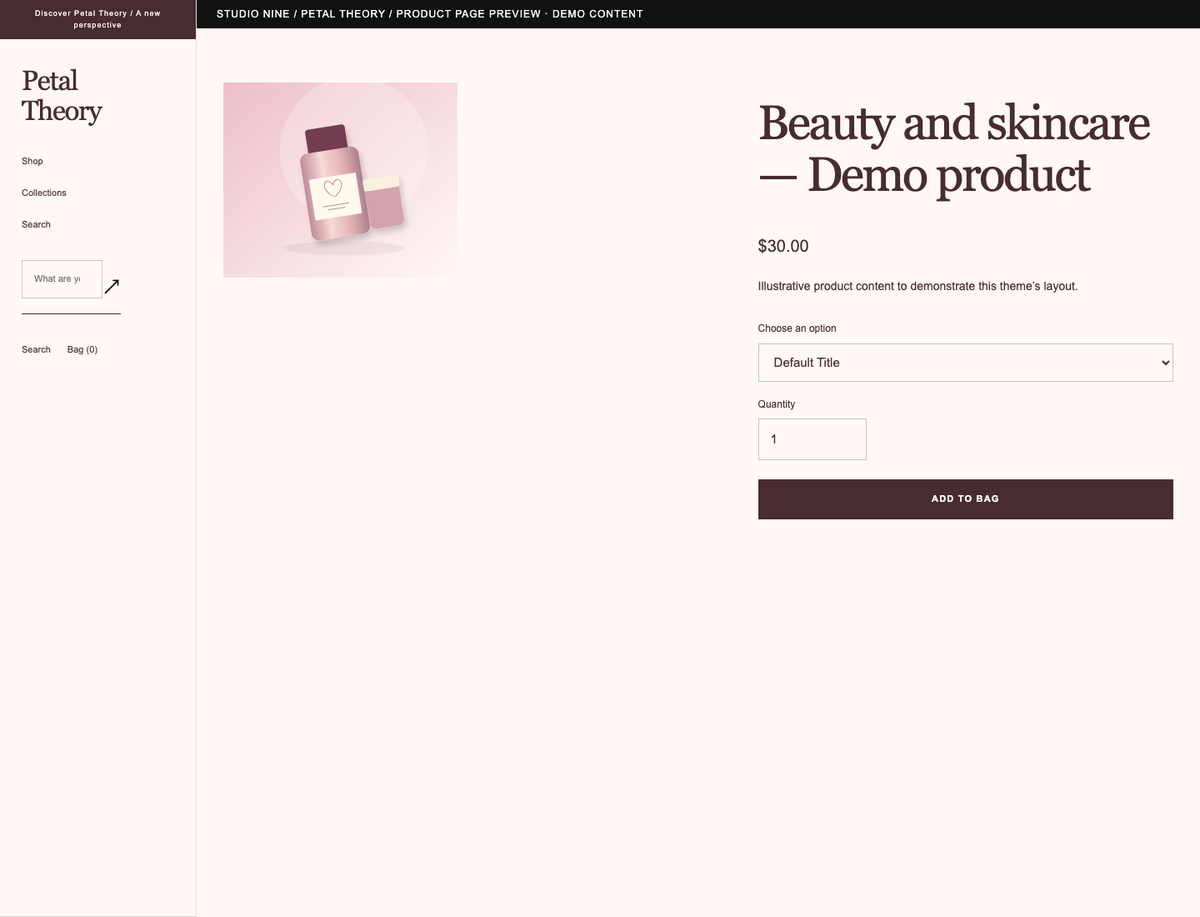Open Bag (0) cart link
This screenshot has height=917, width=1200.
point(82,350)
